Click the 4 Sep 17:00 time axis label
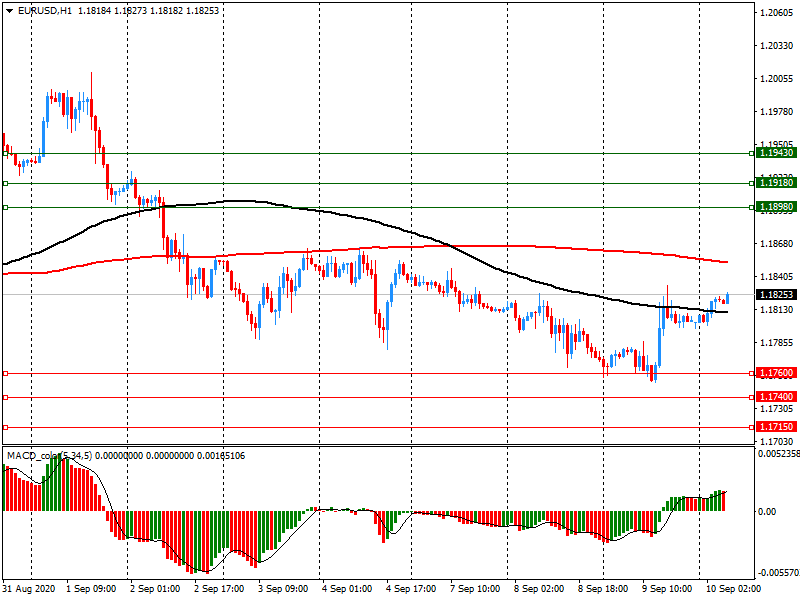Image resolution: width=800 pixels, height=600 pixels. coord(410,589)
